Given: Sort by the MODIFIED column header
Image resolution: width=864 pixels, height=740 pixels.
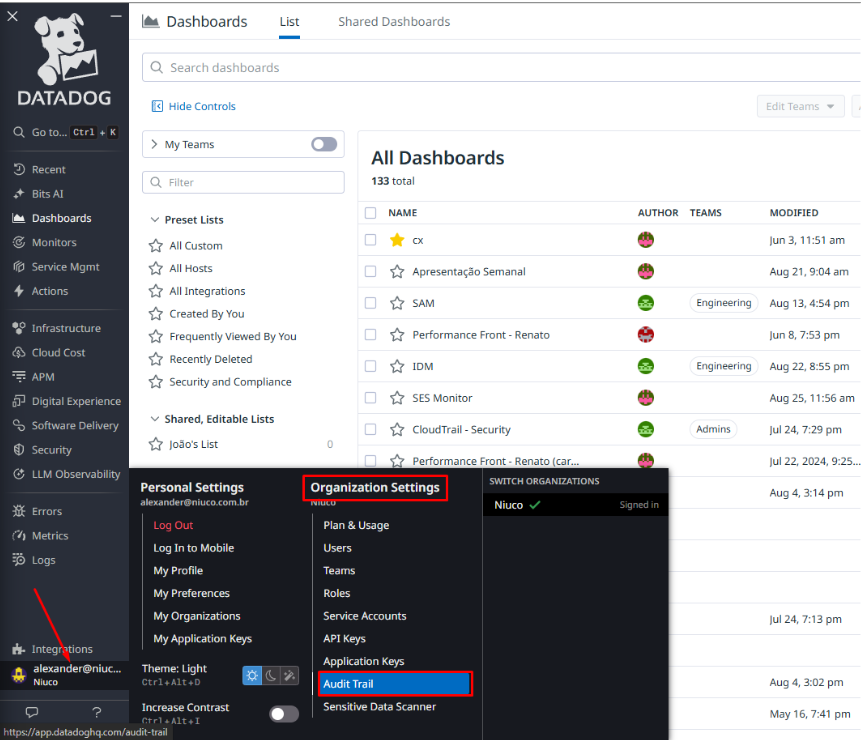Looking at the screenshot, I should [793, 213].
